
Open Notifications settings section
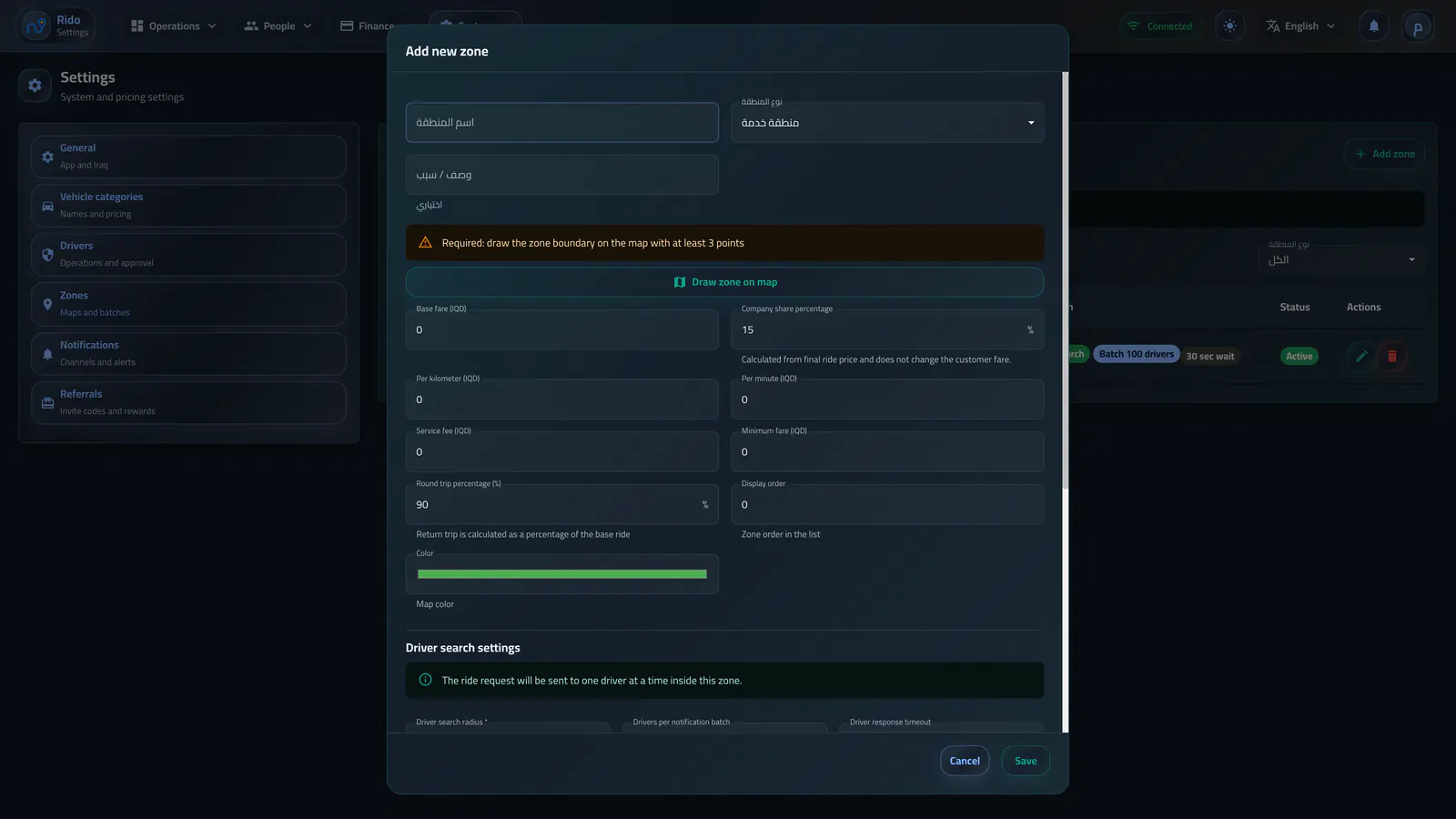[188, 354]
